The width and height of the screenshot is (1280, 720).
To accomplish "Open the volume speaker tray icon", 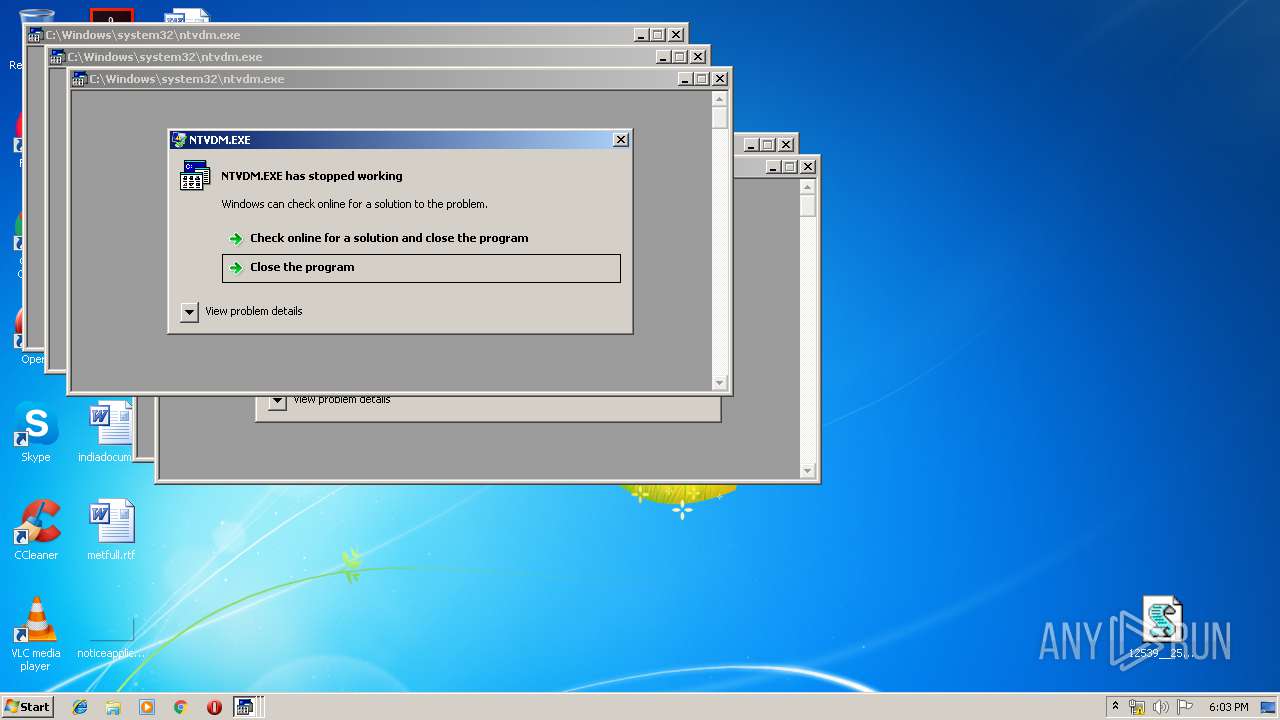I will 1161,707.
